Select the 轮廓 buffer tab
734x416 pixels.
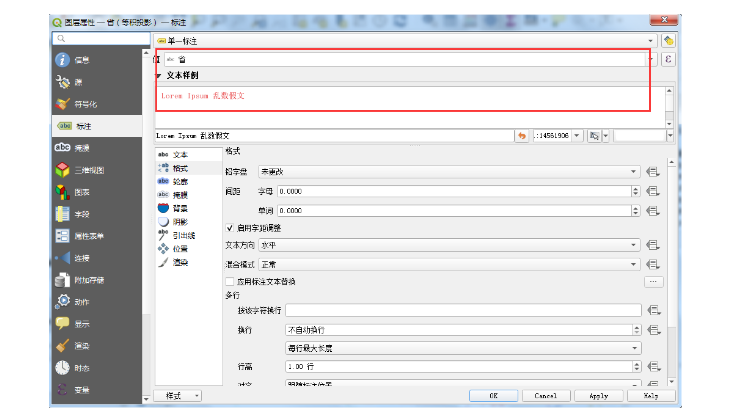189,182
